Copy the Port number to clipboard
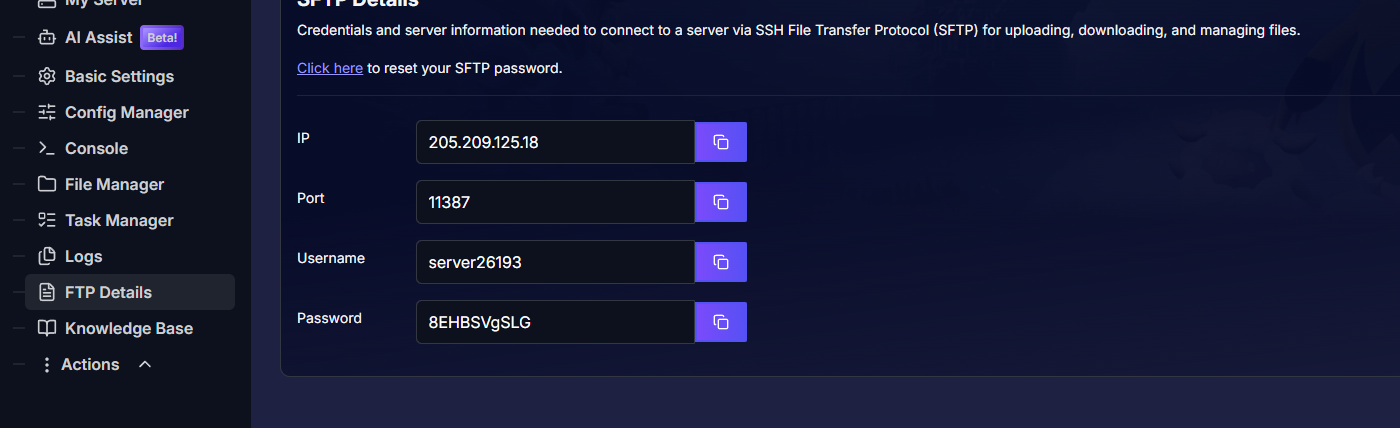 pyautogui.click(x=720, y=202)
